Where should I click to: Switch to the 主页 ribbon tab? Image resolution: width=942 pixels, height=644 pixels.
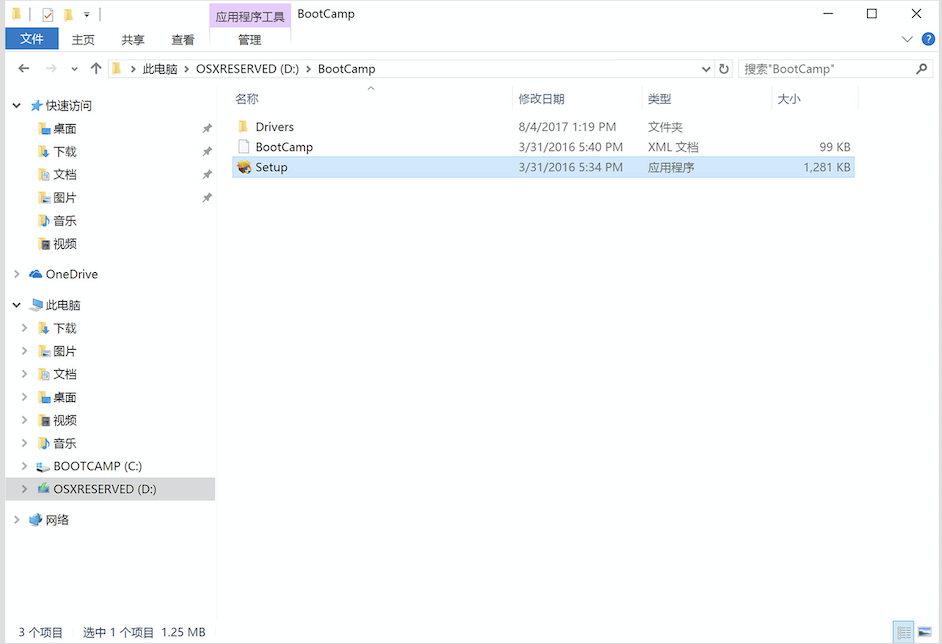83,40
